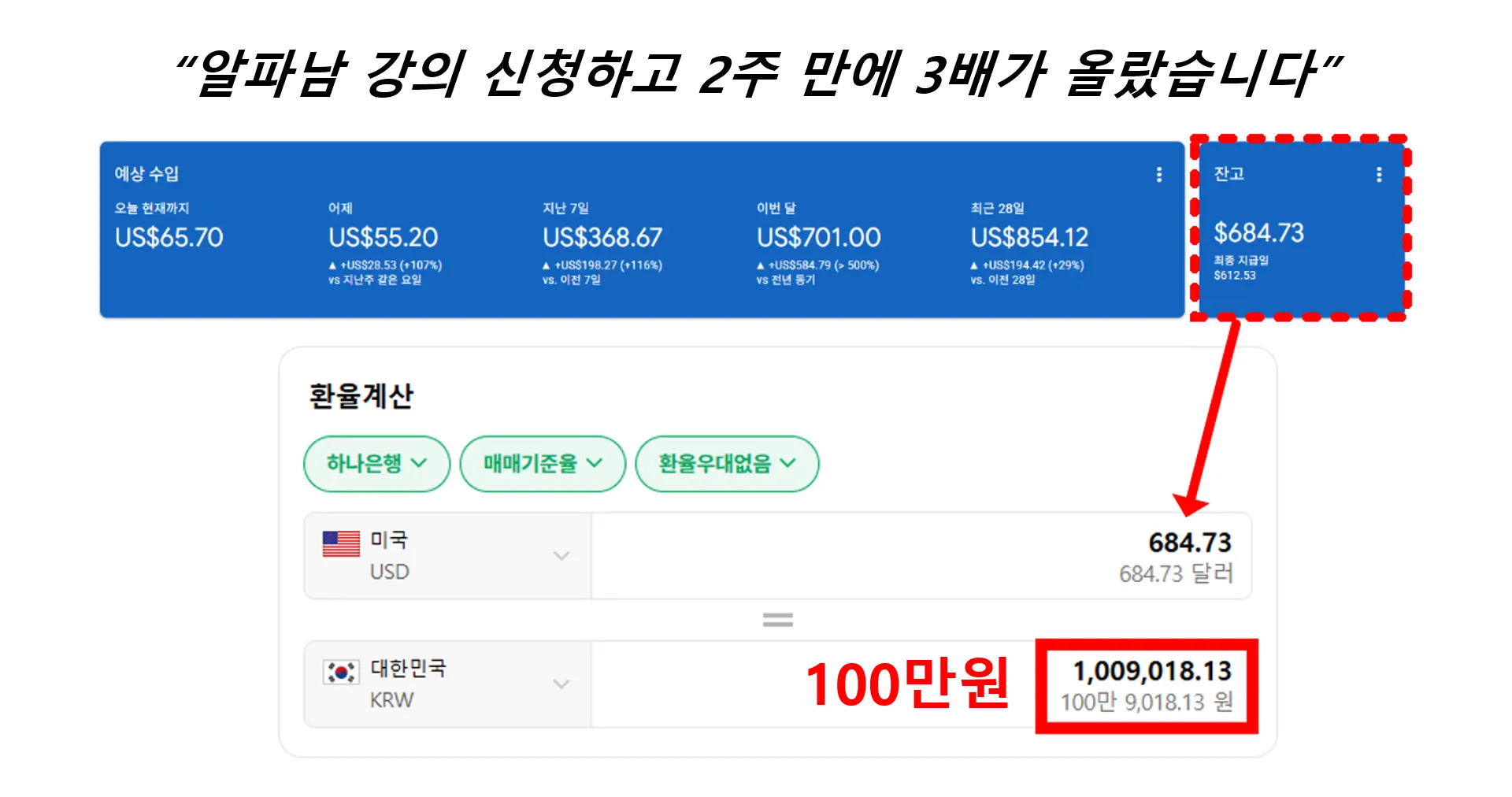Click the equals sign between currencies
This screenshot has height=797, width=1512.
(x=777, y=621)
